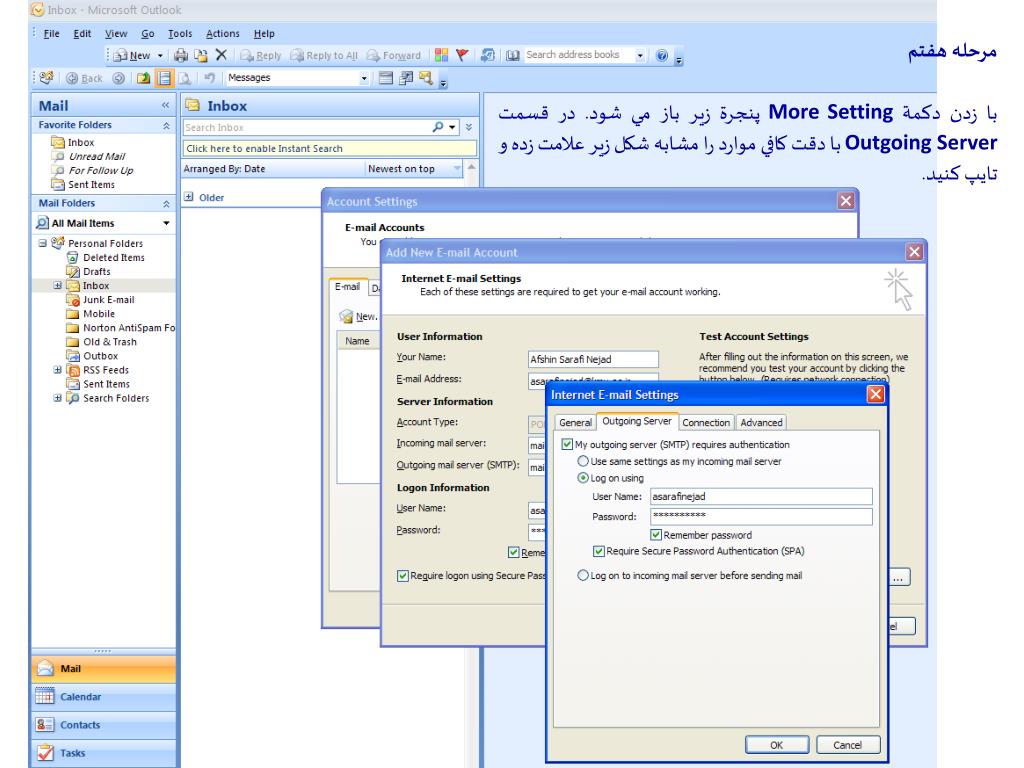The image size is (1024, 768).
Task: Click the Categorize color grid icon
Action: (x=441, y=56)
